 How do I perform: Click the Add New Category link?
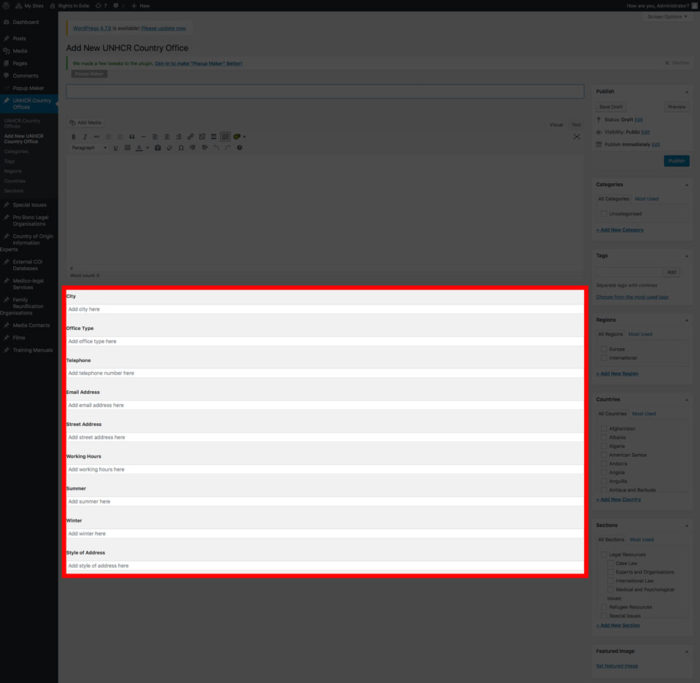point(620,230)
